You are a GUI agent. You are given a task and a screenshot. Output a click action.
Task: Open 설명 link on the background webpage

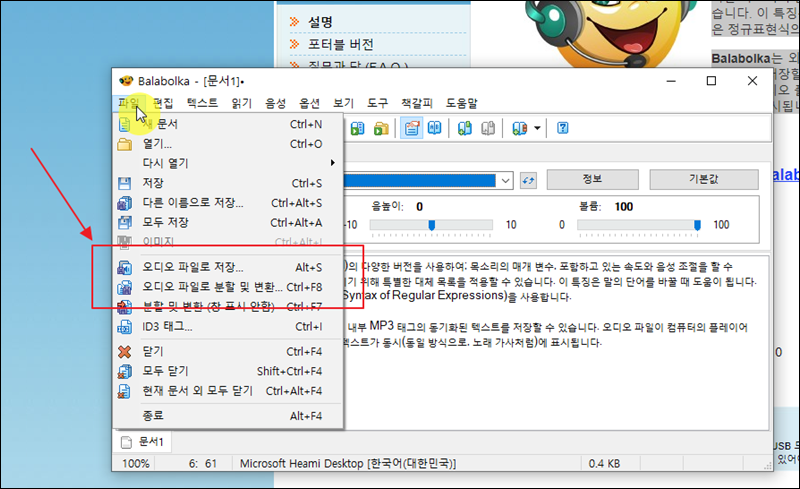click(x=320, y=22)
